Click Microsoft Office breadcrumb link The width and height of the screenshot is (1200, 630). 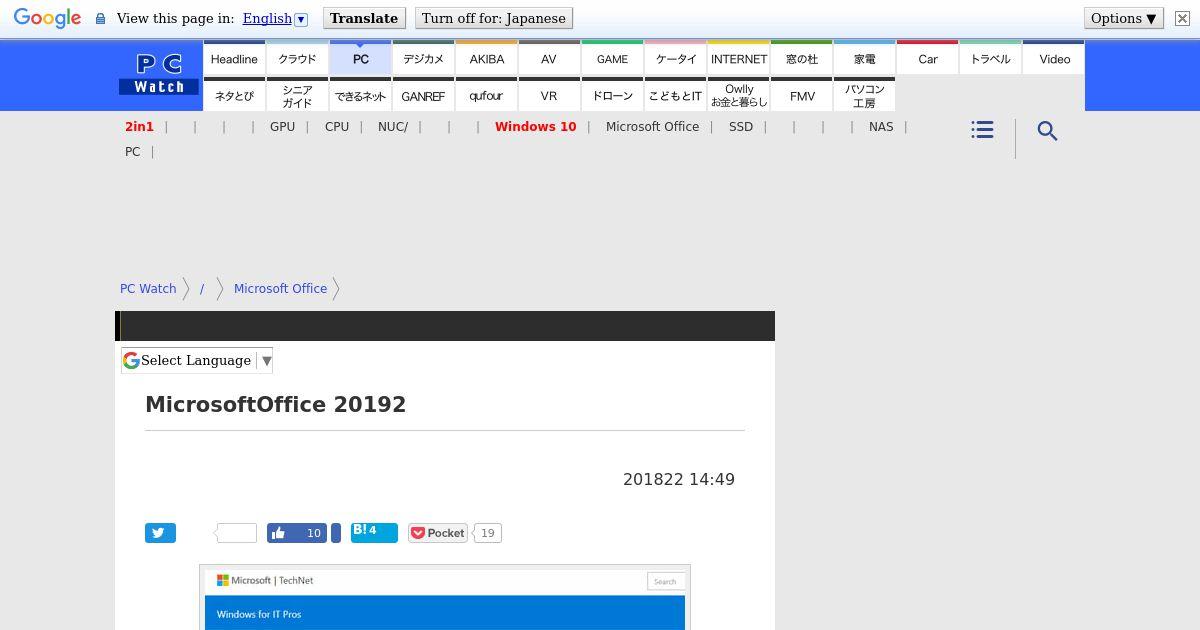coord(280,288)
